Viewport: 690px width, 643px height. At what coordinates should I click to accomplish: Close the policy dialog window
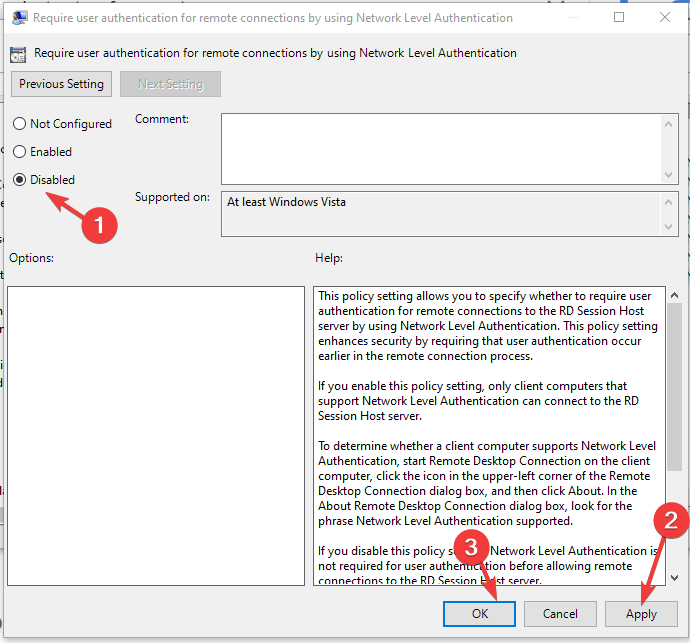point(665,17)
